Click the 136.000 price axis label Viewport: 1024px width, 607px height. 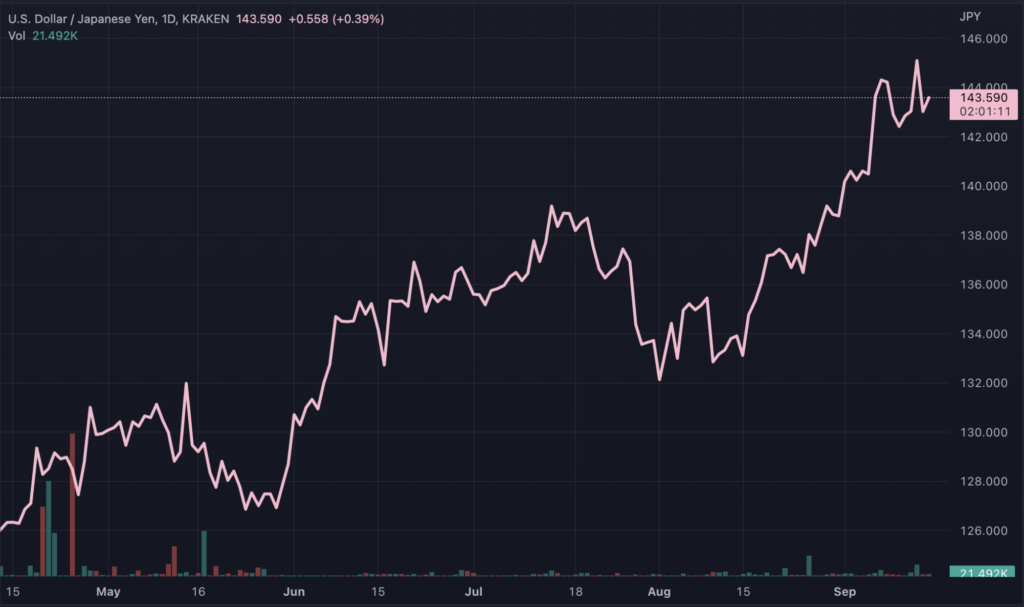984,285
